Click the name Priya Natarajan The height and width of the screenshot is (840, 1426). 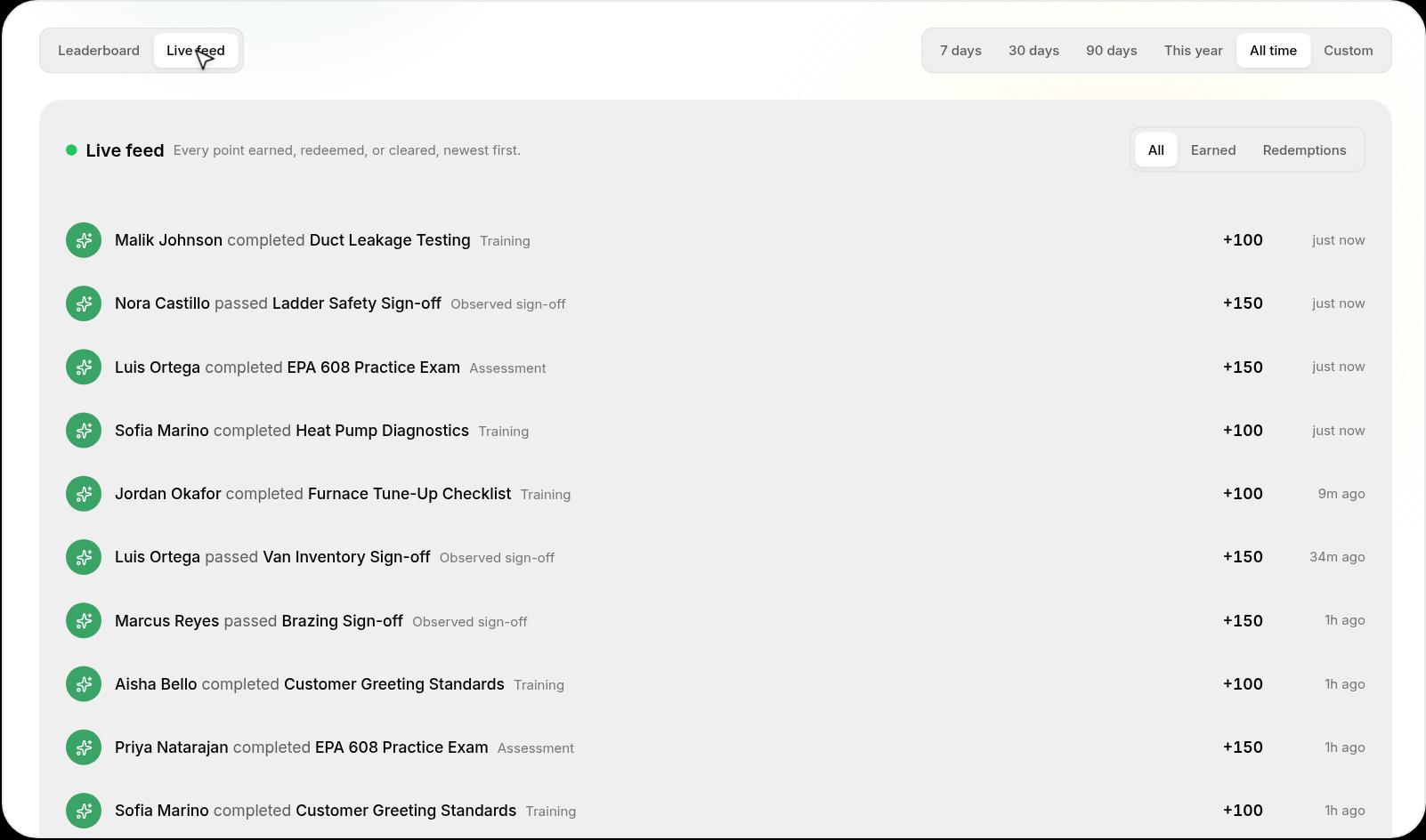coord(171,747)
